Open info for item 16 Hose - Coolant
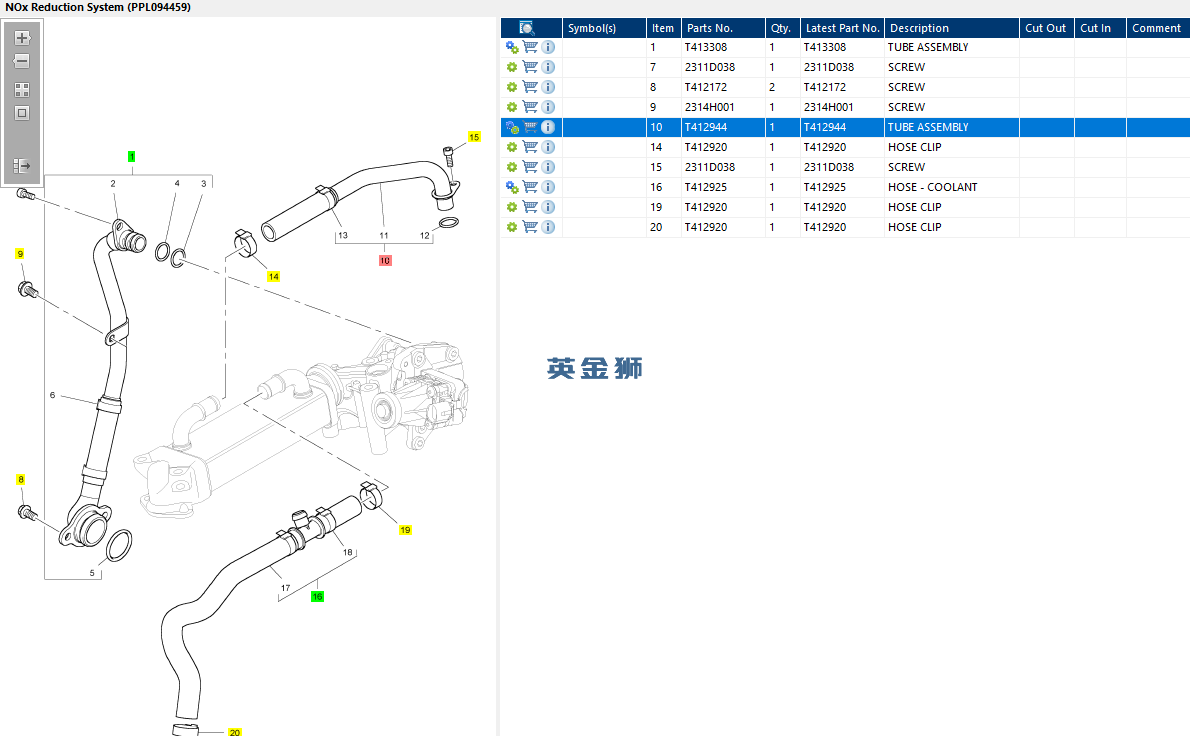Image resolution: width=1190 pixels, height=736 pixels. (548, 187)
